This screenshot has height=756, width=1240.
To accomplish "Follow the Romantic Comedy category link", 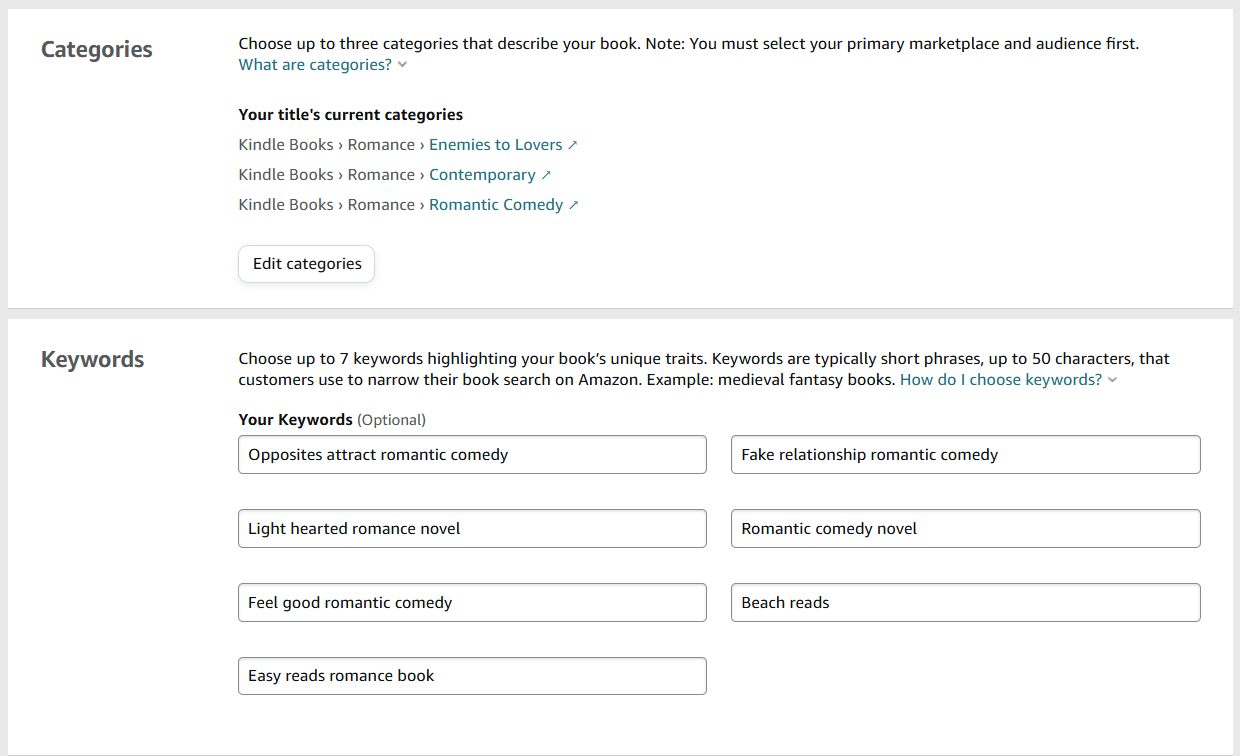I will click(497, 205).
